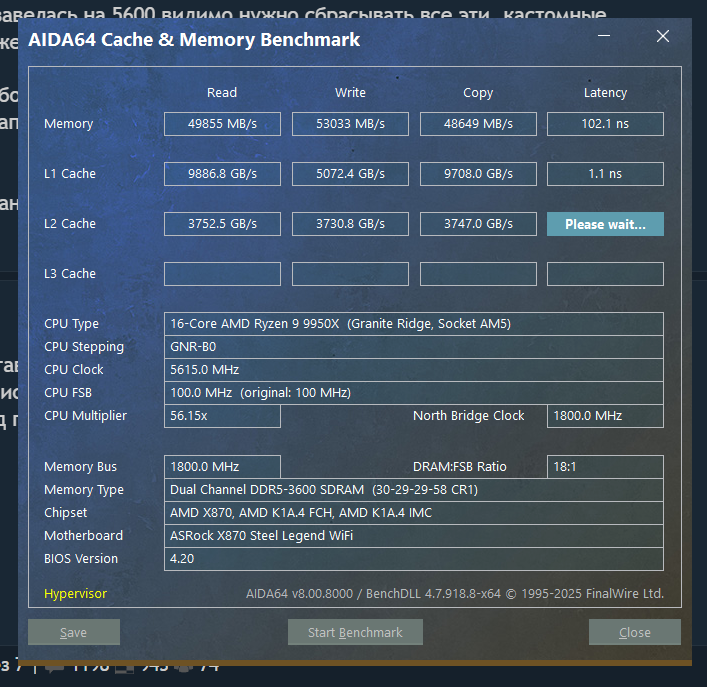Select the Memory Copy value 48649 MB/s
Screen dimensions: 707x687
478,124
